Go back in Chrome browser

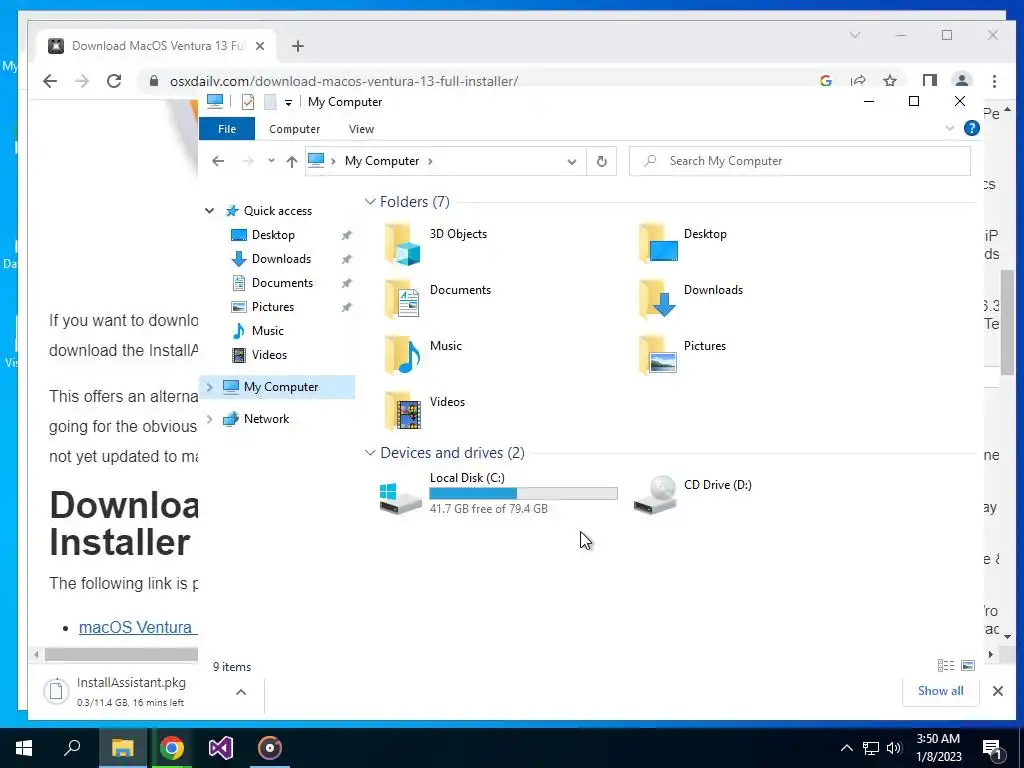click(50, 81)
